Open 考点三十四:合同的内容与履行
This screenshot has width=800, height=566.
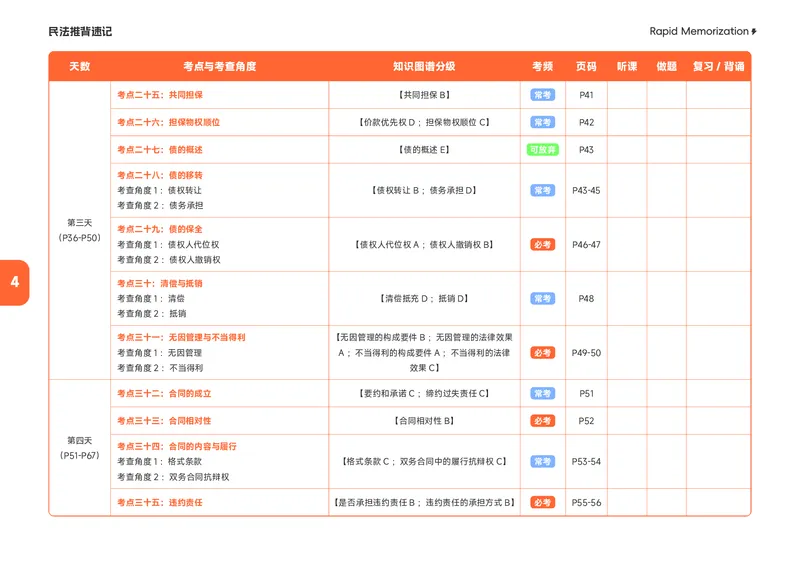pos(177,446)
